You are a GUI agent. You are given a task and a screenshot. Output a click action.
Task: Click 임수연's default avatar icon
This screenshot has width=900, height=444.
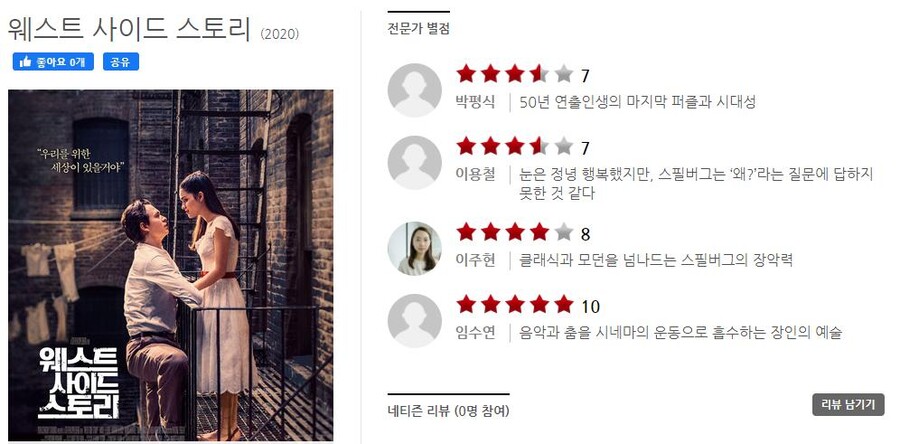[414, 321]
